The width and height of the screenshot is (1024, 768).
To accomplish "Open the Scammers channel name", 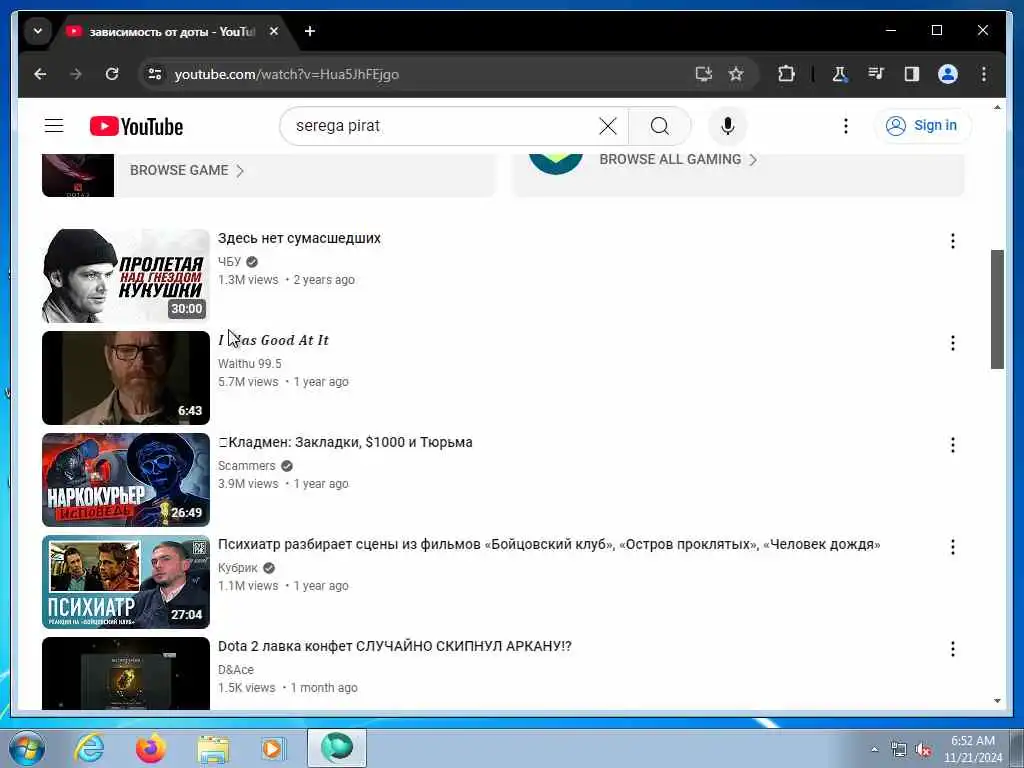I will 247,466.
